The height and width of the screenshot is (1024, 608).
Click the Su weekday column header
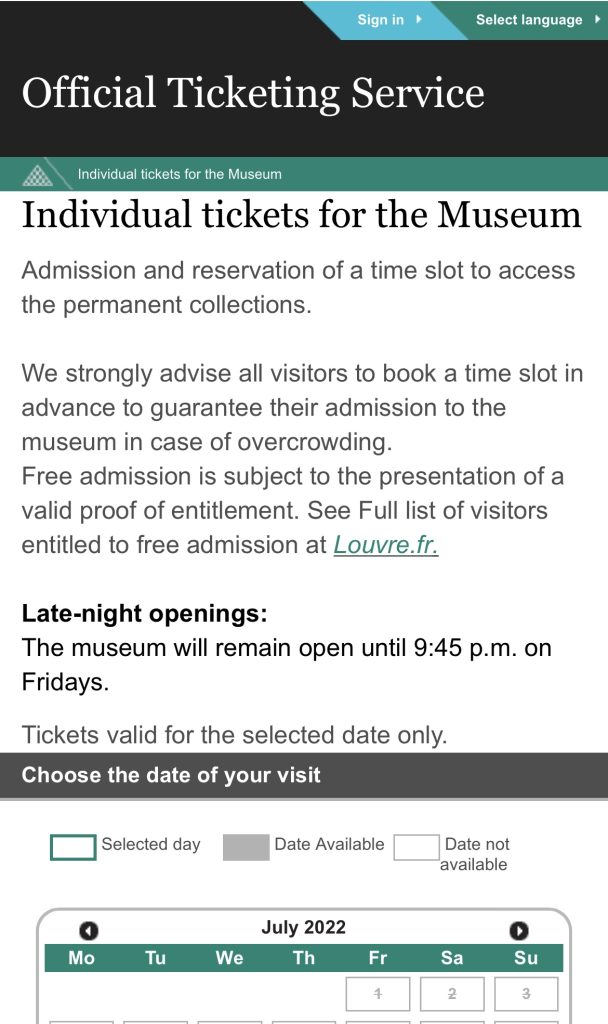526,958
